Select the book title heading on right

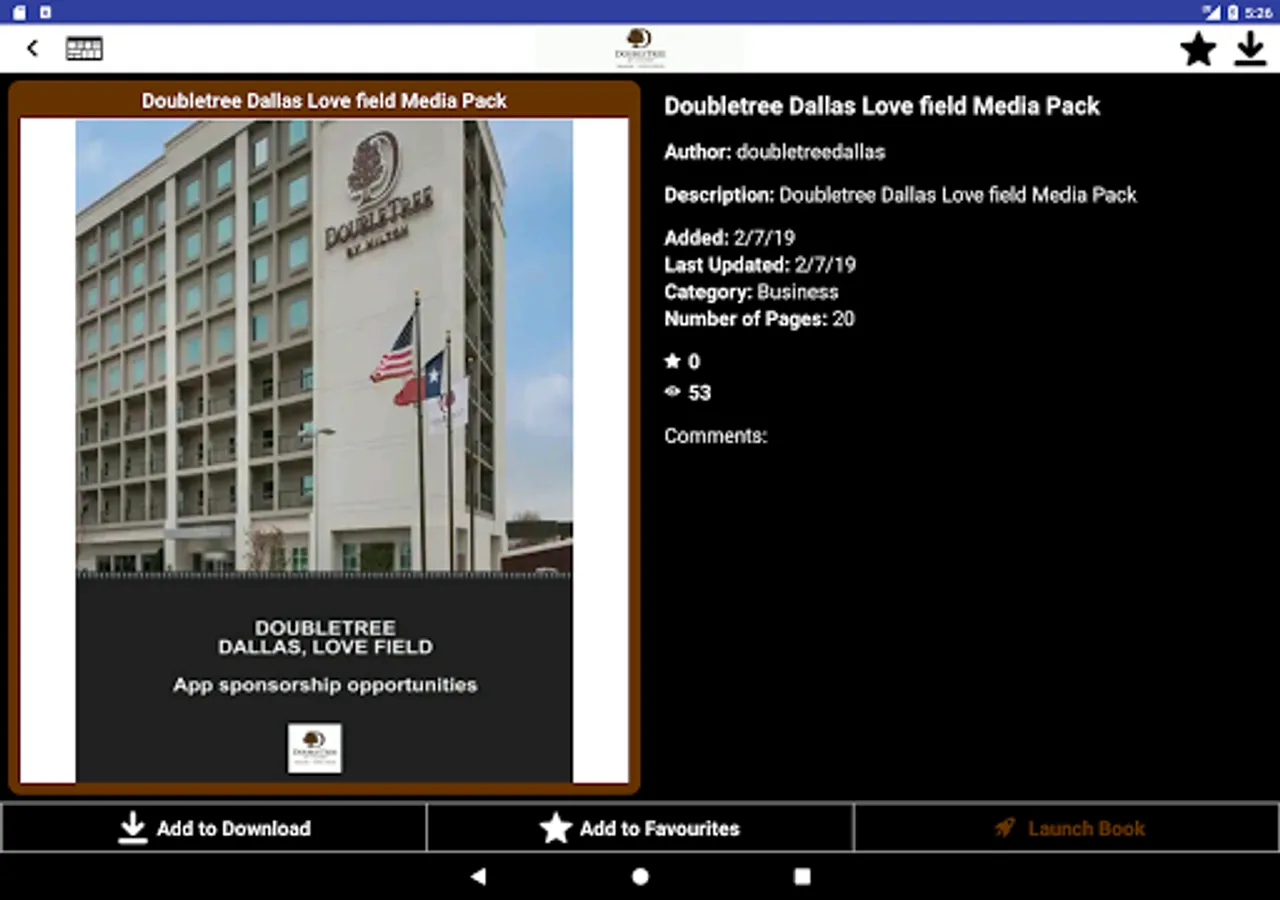pyautogui.click(x=882, y=106)
